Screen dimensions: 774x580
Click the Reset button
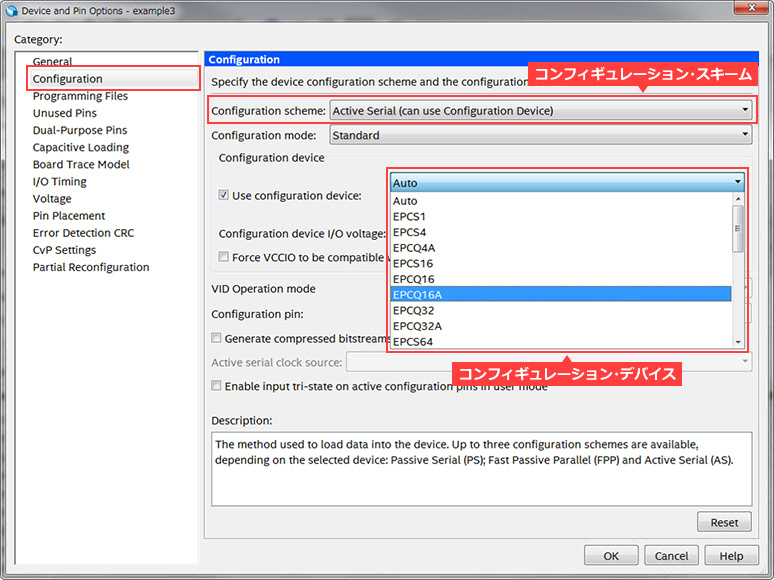tap(724, 522)
